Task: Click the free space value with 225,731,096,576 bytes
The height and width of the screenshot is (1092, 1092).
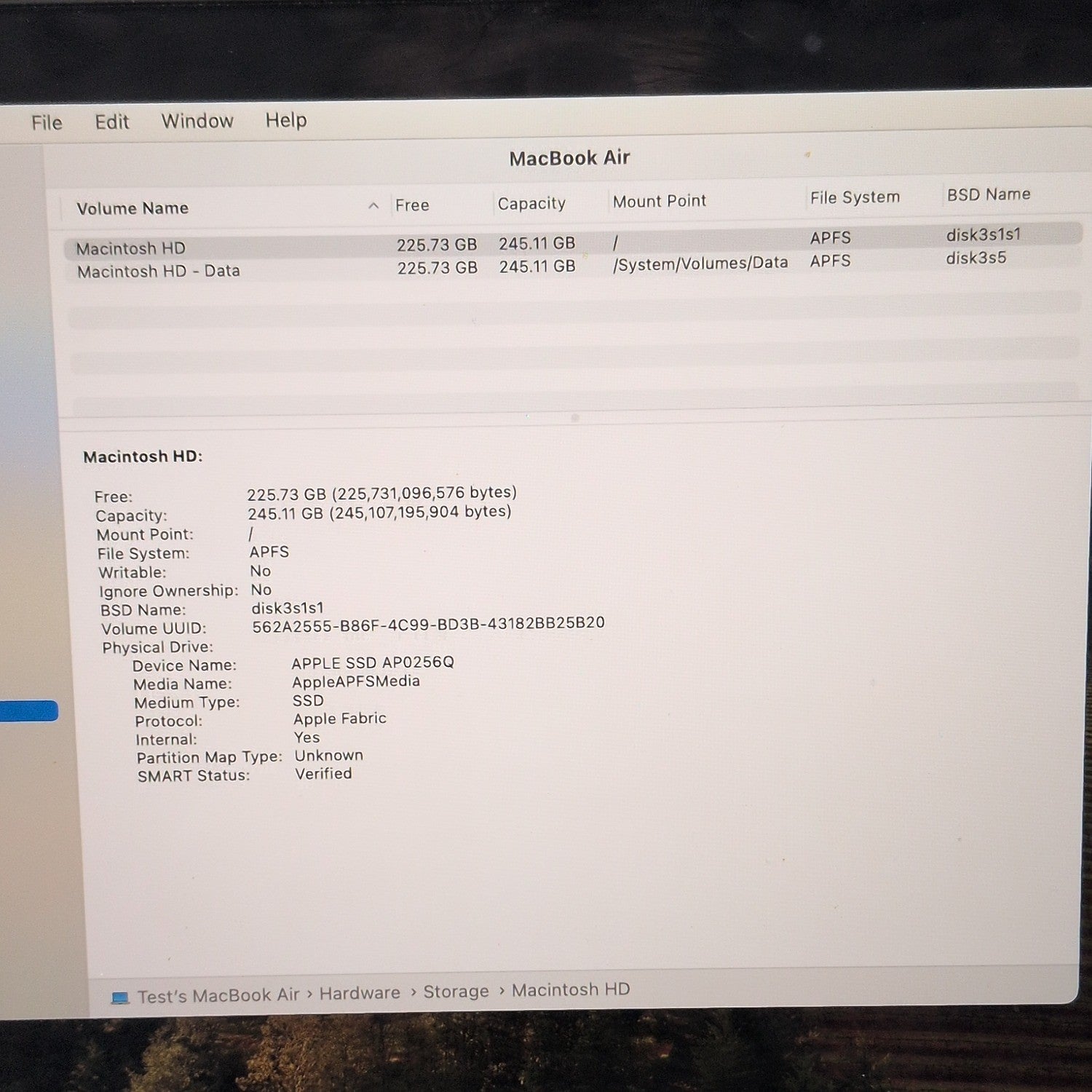Action: 381,494
